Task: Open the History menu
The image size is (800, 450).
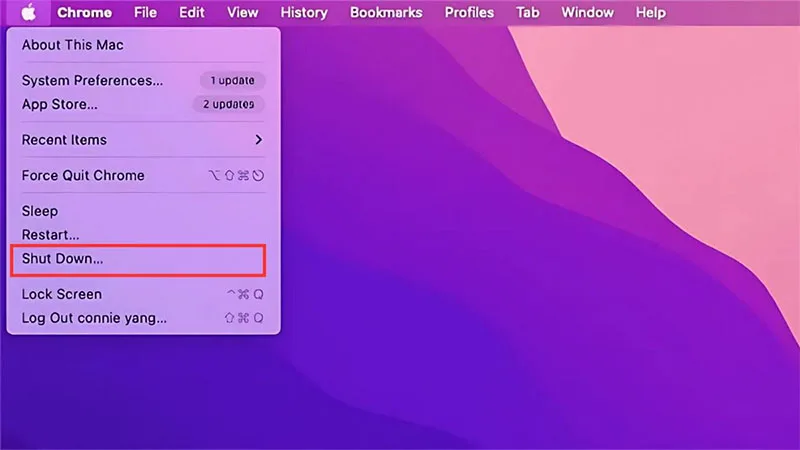Action: [x=304, y=12]
